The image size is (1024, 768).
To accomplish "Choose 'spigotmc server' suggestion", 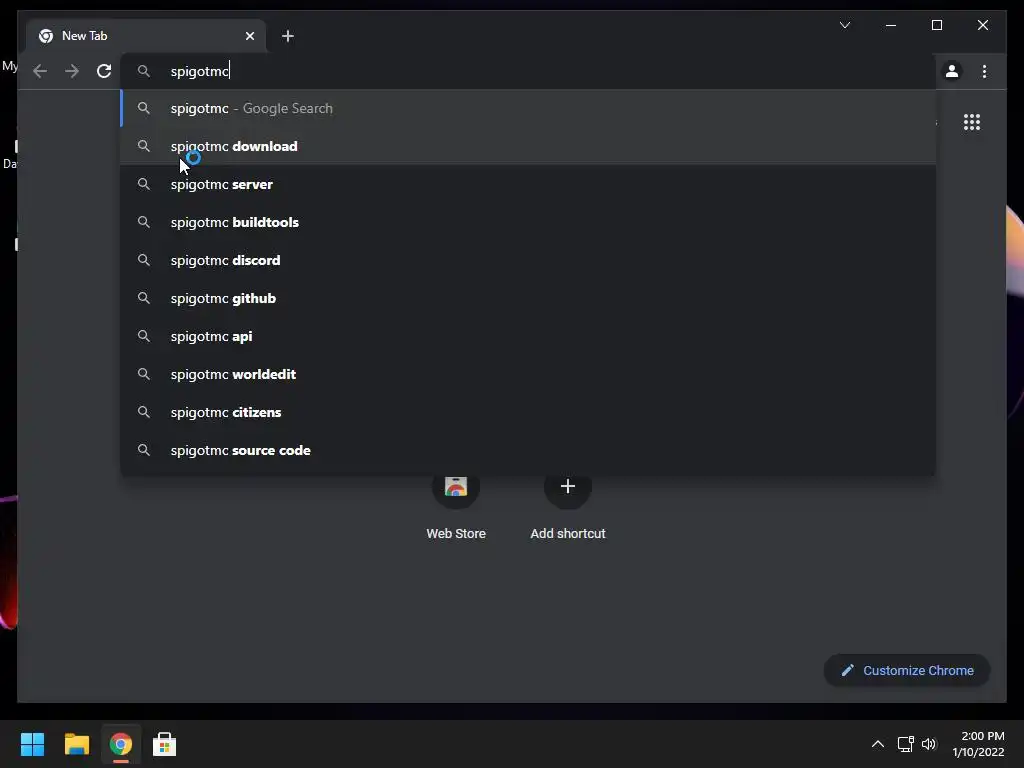I will 528,184.
